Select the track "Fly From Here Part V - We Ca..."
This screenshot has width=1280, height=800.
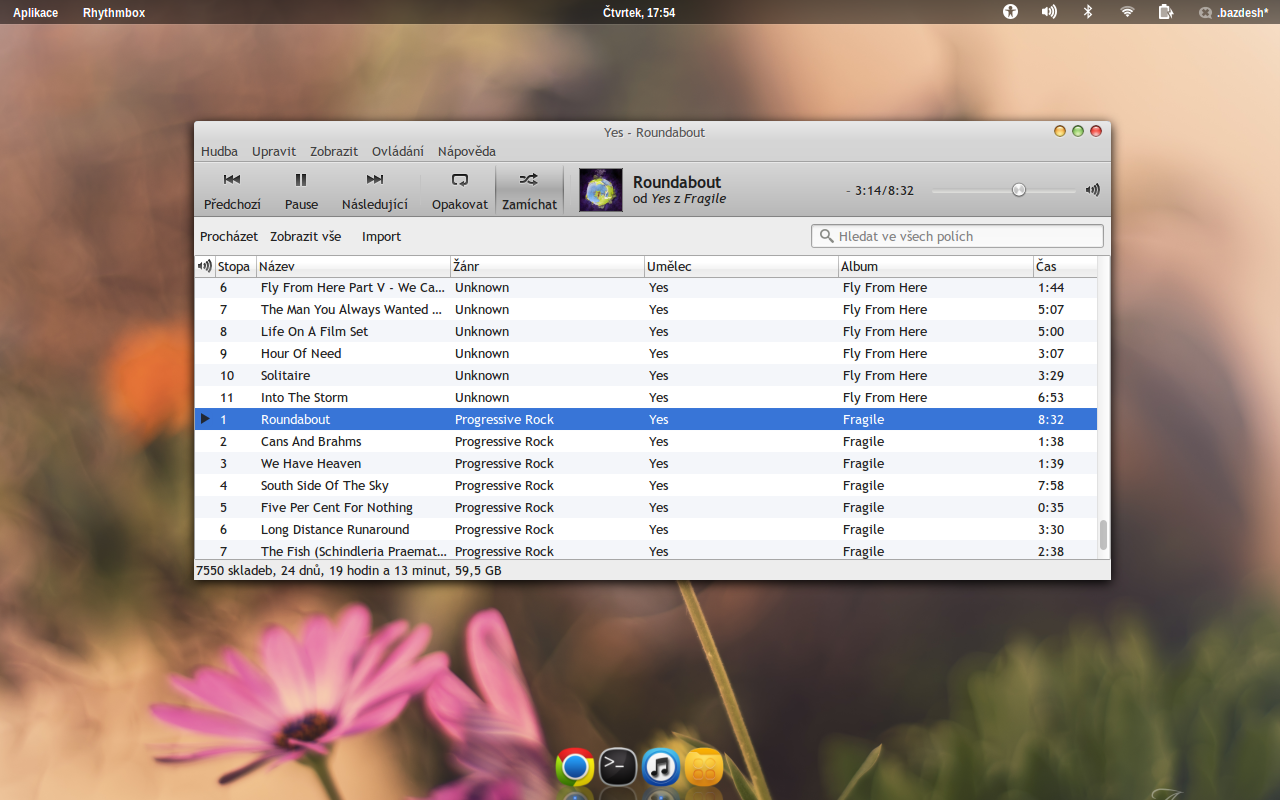point(646,288)
